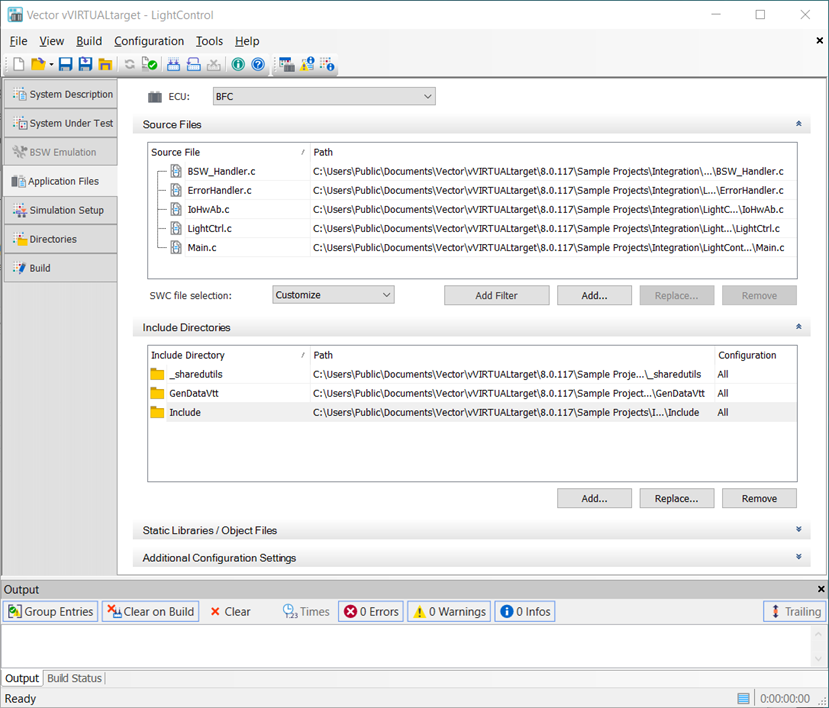The height and width of the screenshot is (708, 829).
Task: Click Add... button for source files
Action: point(594,296)
